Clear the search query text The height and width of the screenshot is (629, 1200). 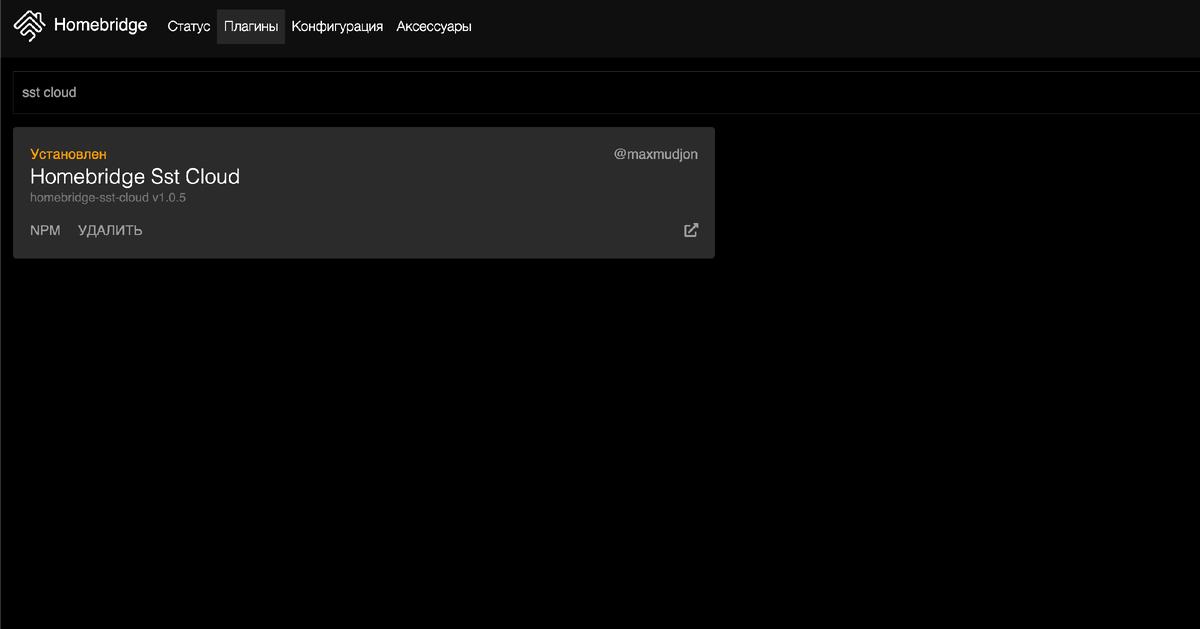[x=49, y=92]
